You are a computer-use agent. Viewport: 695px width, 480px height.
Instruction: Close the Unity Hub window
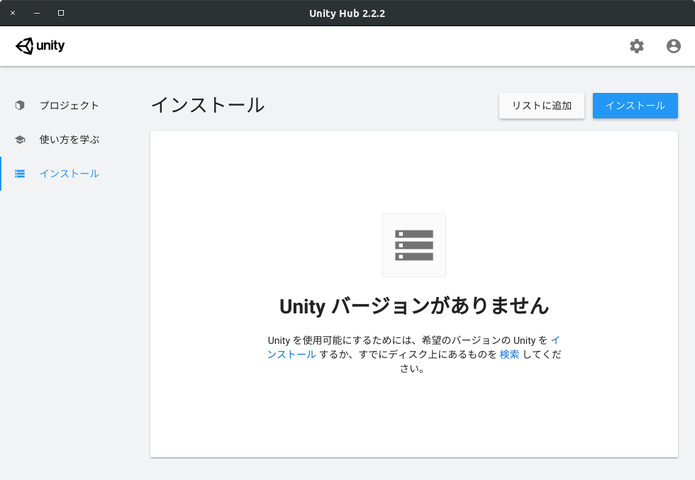coord(13,13)
